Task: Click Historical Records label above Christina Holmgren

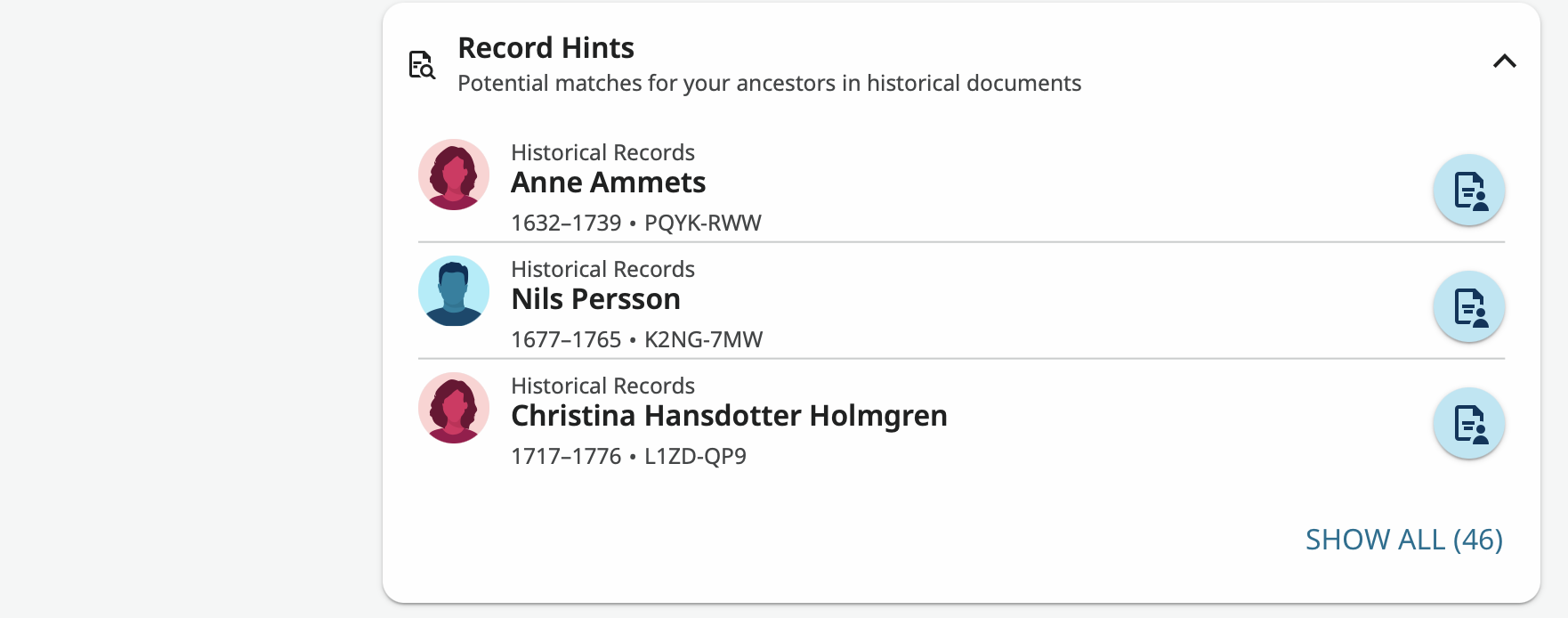Action: [602, 386]
